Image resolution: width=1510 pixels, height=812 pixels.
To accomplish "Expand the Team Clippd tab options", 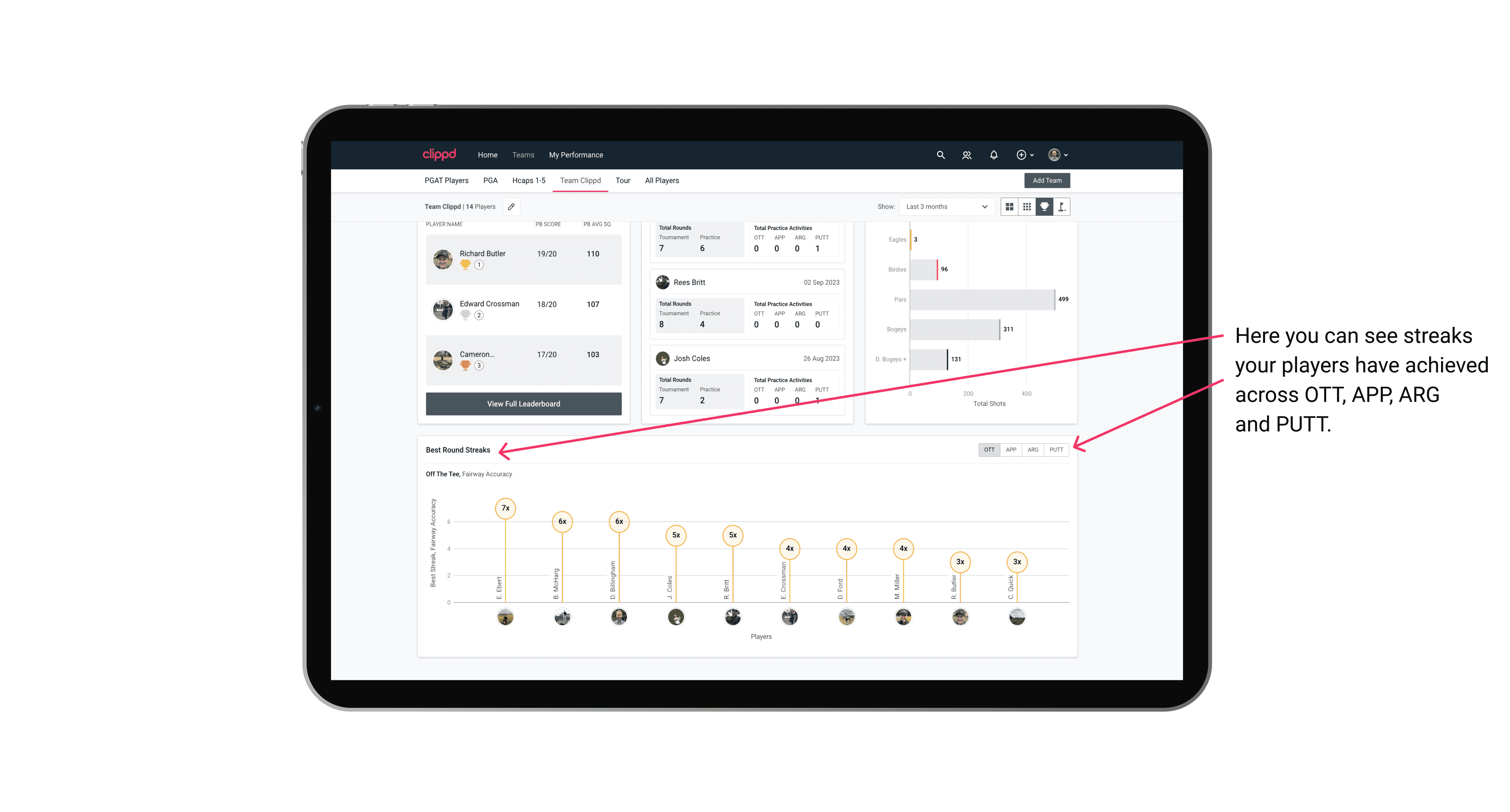I will click(x=582, y=181).
